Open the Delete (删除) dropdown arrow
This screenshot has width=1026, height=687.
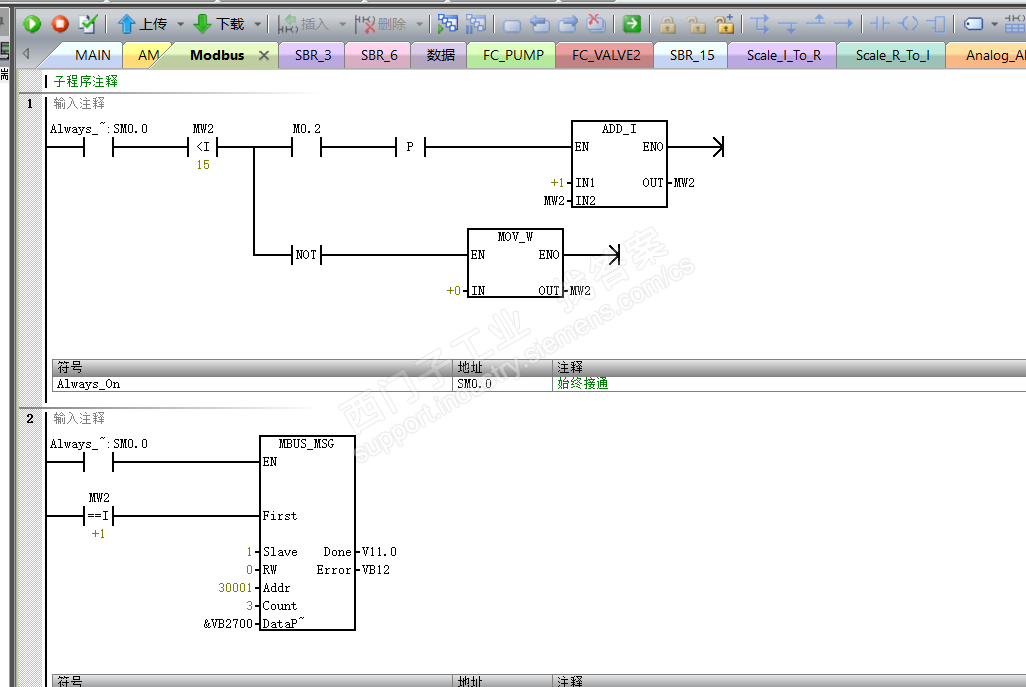[x=419, y=24]
